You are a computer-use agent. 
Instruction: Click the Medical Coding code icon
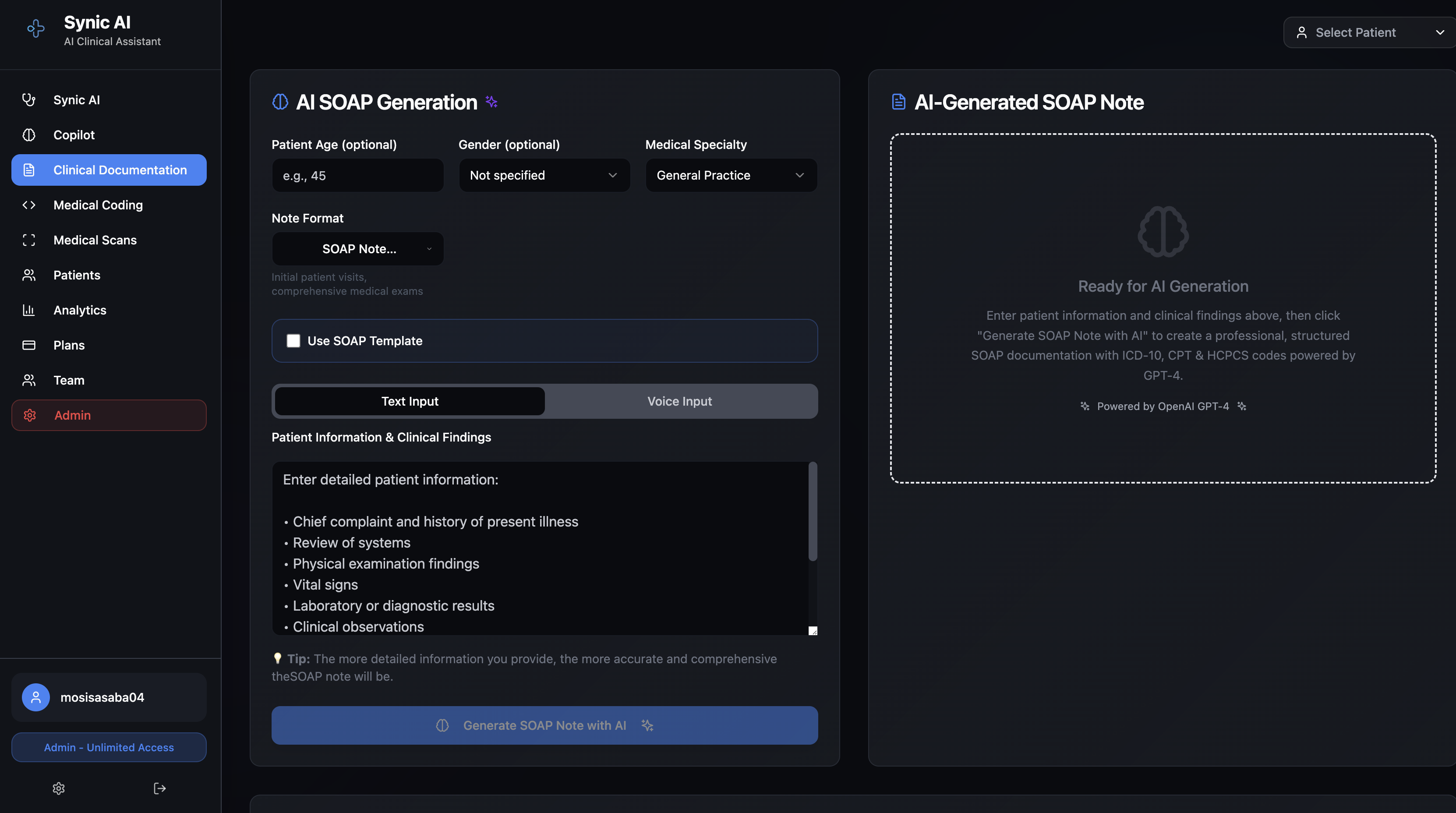29,205
